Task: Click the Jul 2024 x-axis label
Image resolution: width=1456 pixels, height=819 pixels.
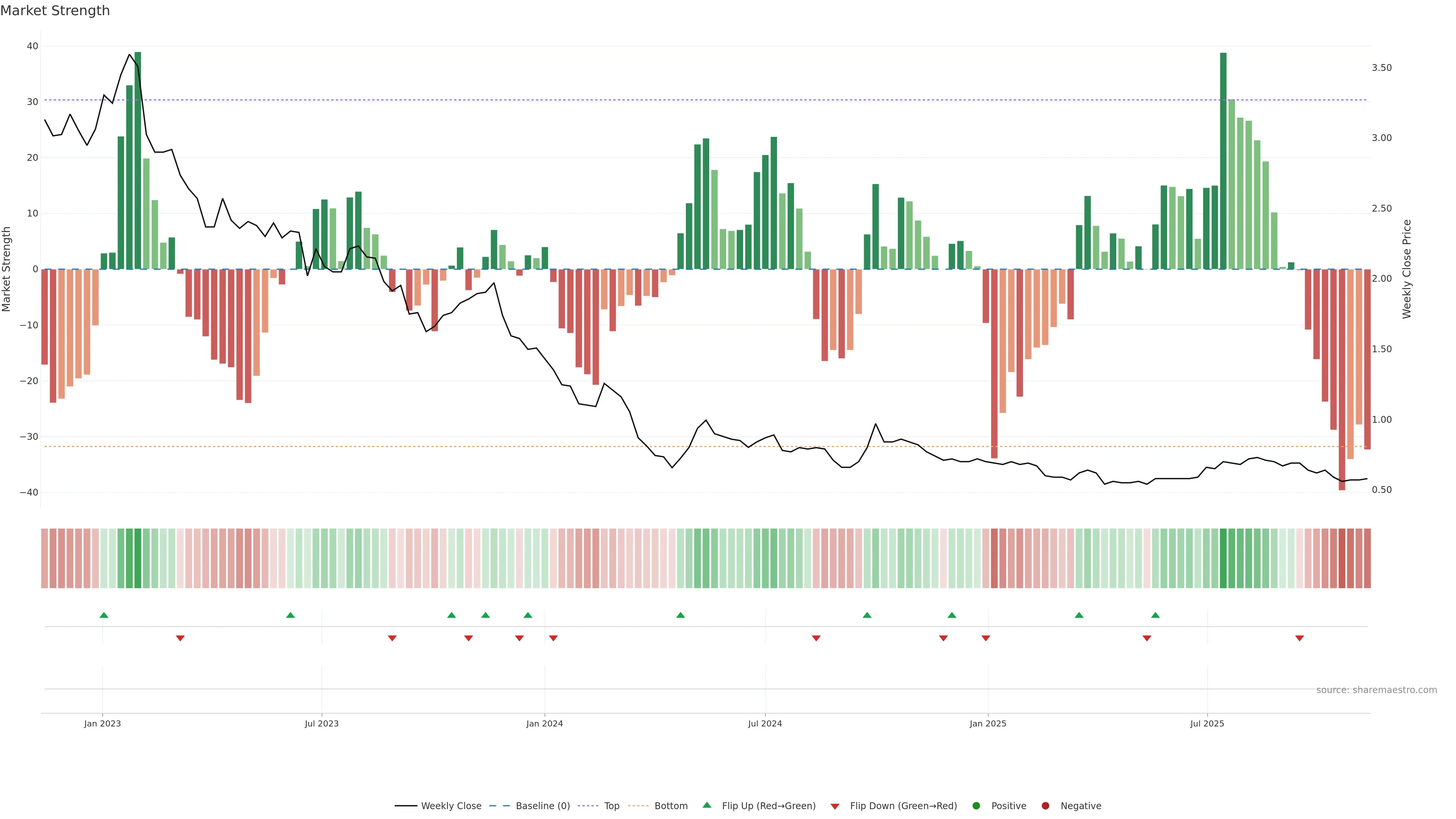Action: point(765,723)
